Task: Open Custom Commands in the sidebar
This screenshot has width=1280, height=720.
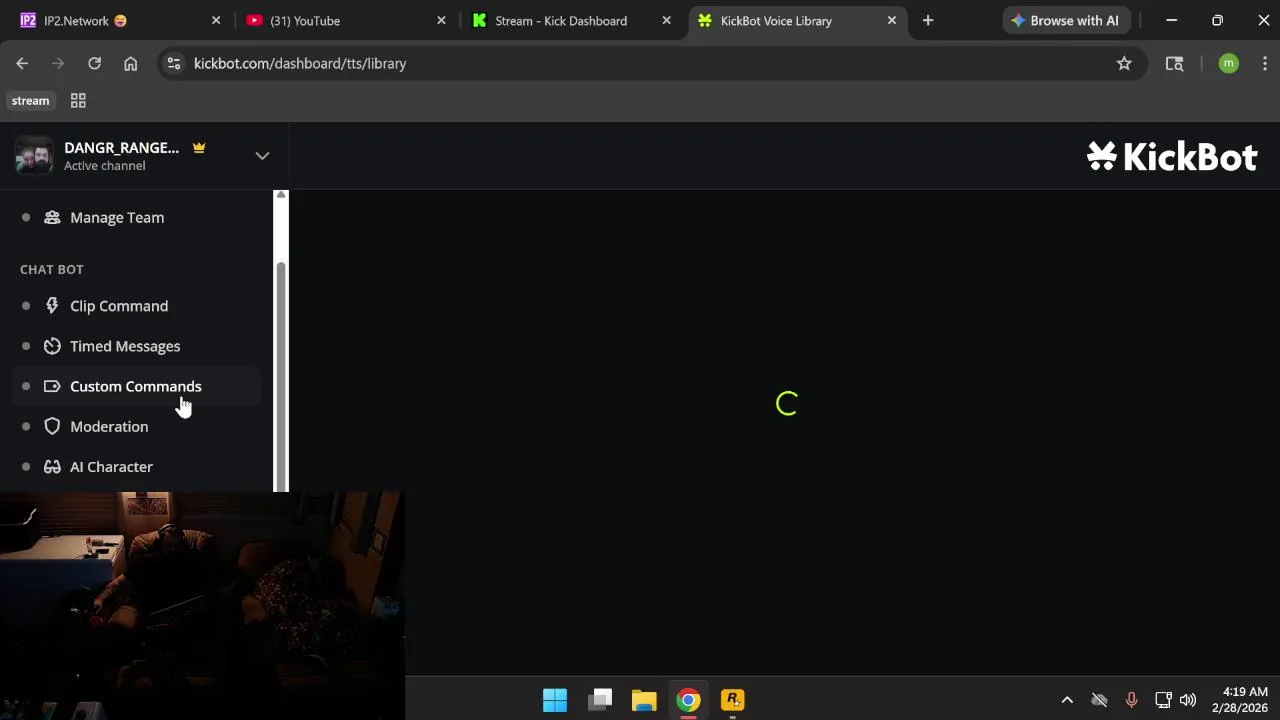Action: pos(136,386)
